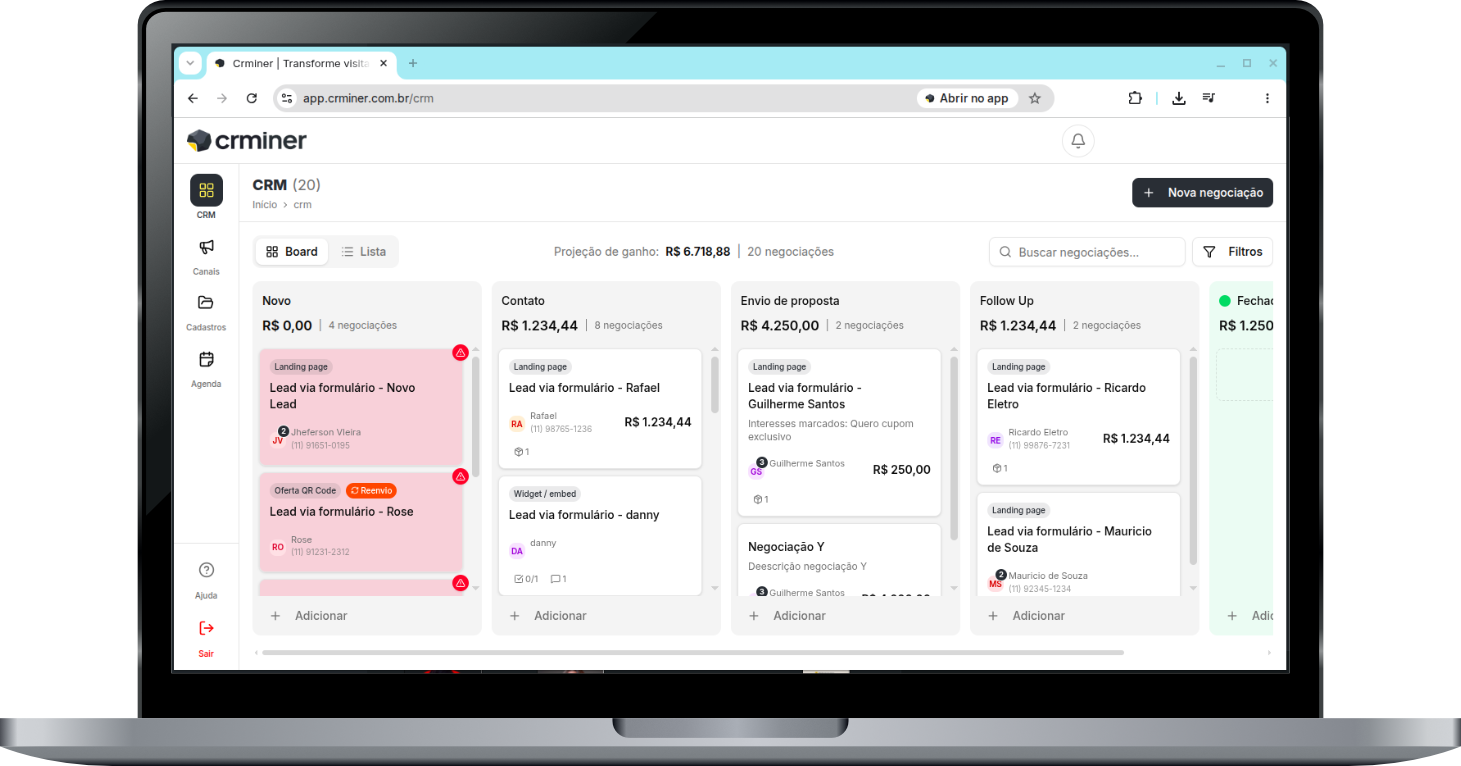Image resolution: width=1461 pixels, height=766 pixels.
Task: Switch to the Lista view
Action: pyautogui.click(x=363, y=252)
